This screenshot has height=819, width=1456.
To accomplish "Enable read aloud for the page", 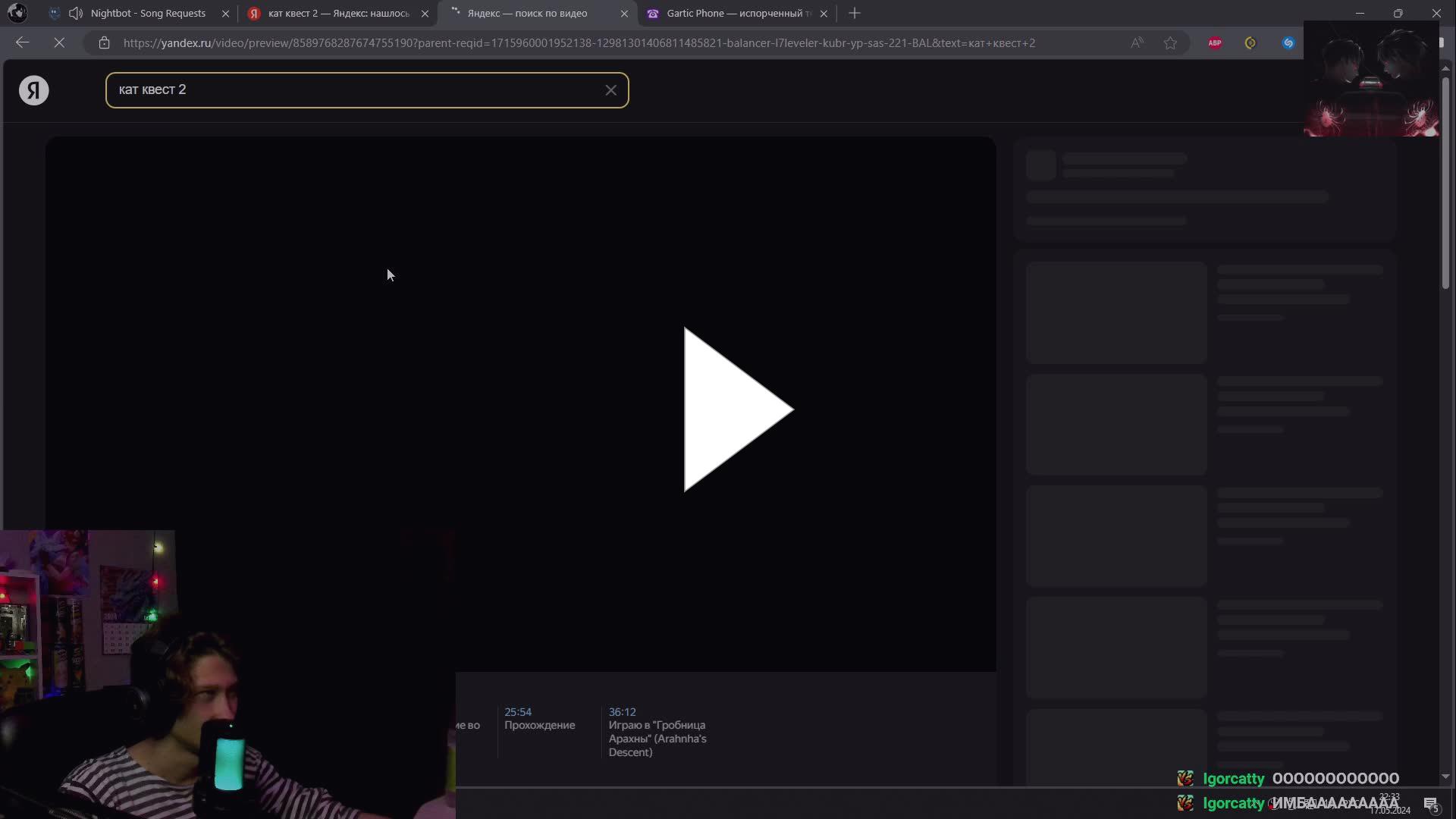I will pyautogui.click(x=1137, y=42).
